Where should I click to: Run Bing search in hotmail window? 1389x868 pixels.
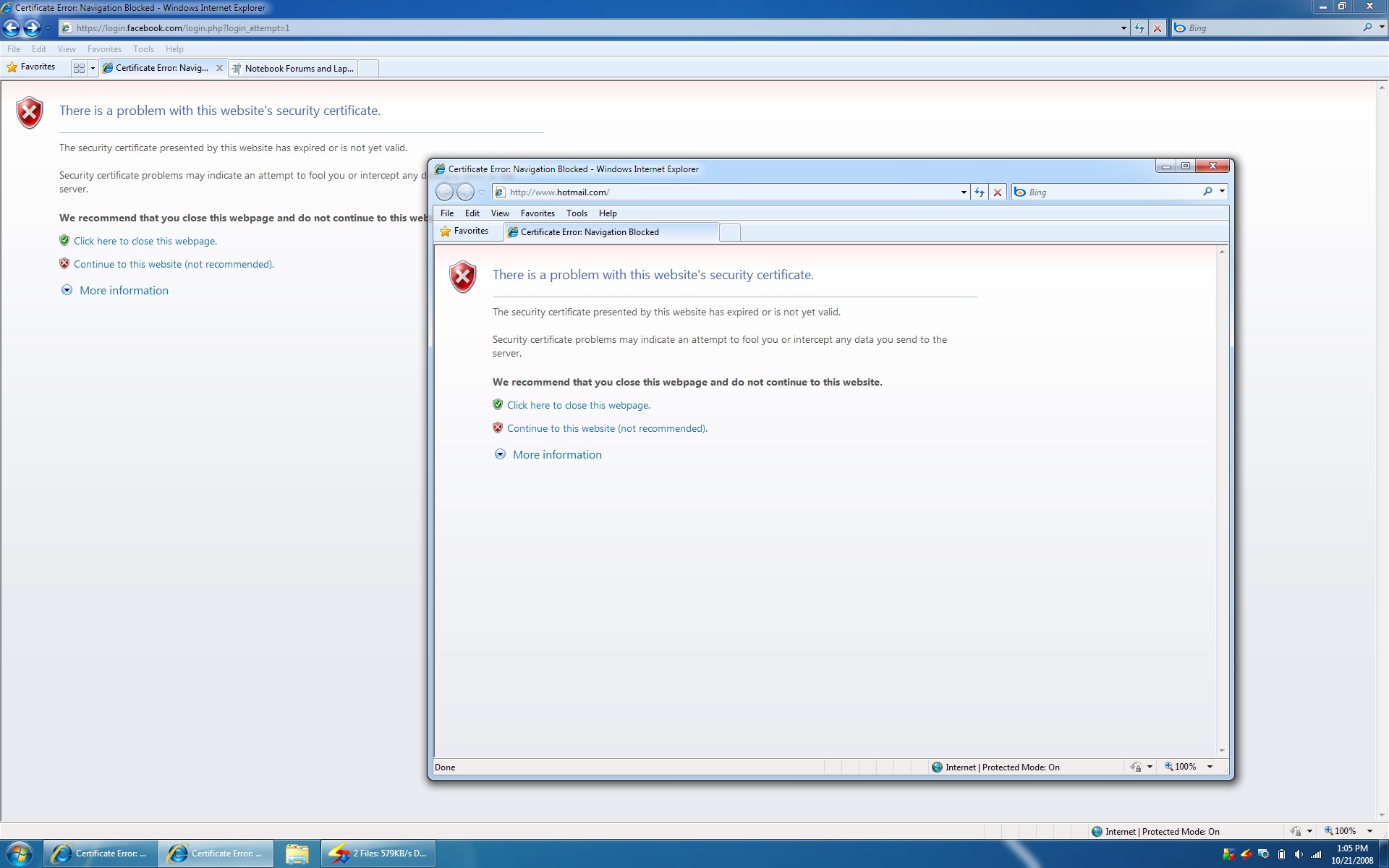point(1207,192)
